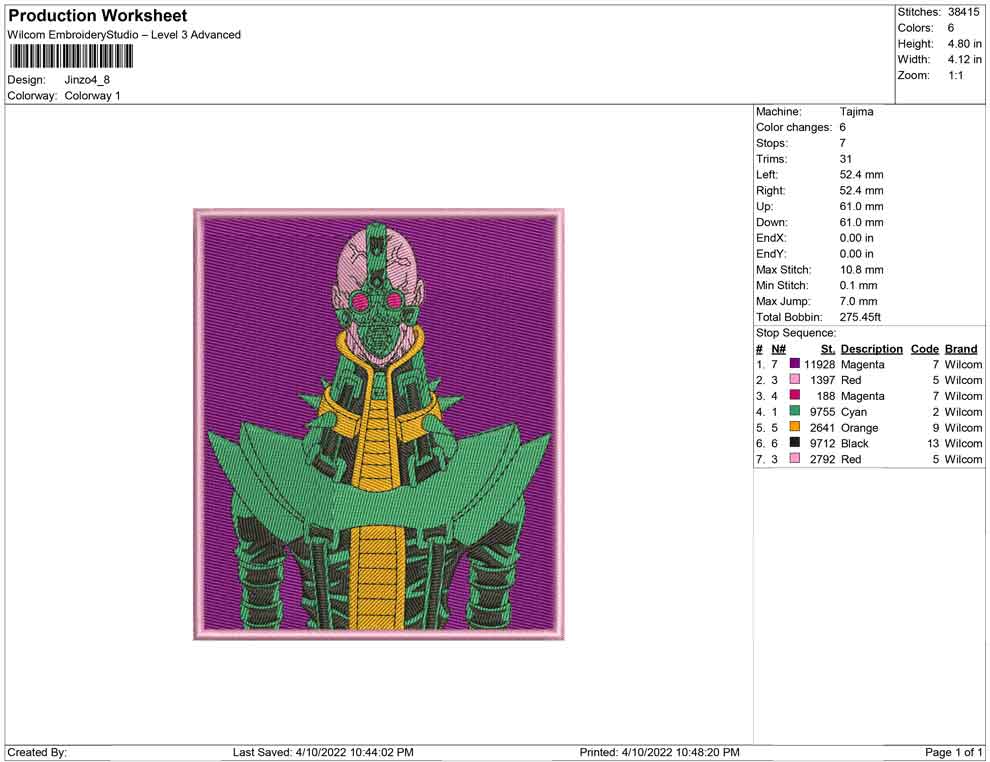Select the pink Red swatch with 2792 stitches

coord(795,458)
